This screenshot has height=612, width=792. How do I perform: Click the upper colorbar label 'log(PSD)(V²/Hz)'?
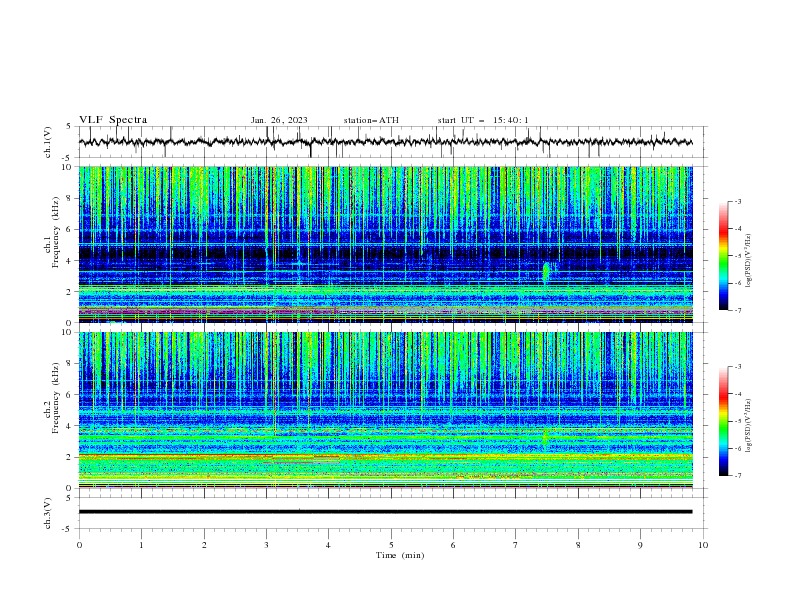[749, 261]
